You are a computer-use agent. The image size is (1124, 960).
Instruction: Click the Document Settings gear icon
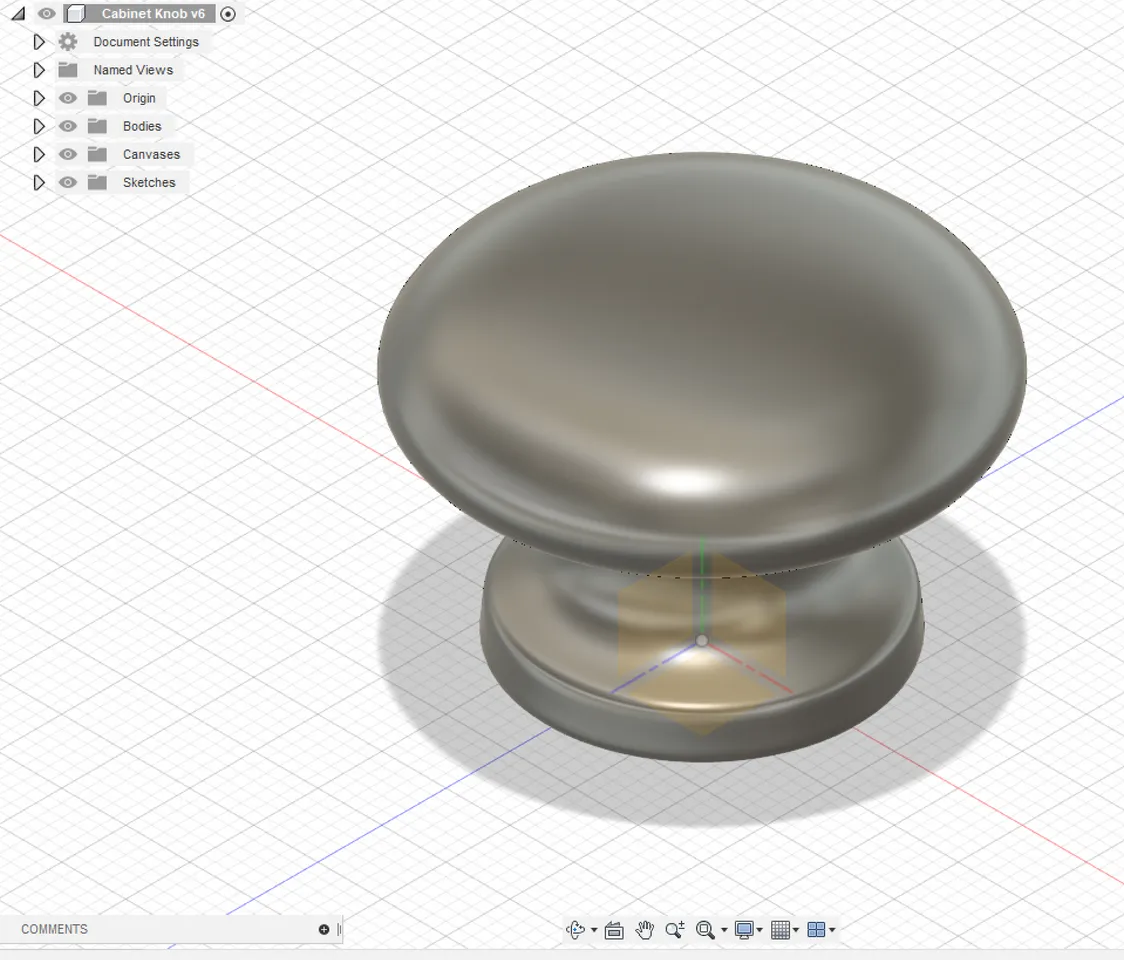click(x=66, y=41)
